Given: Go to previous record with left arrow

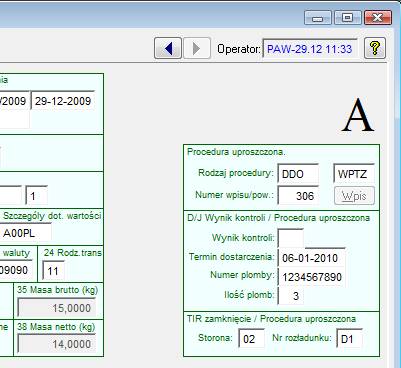Looking at the screenshot, I should pyautogui.click(x=168, y=48).
